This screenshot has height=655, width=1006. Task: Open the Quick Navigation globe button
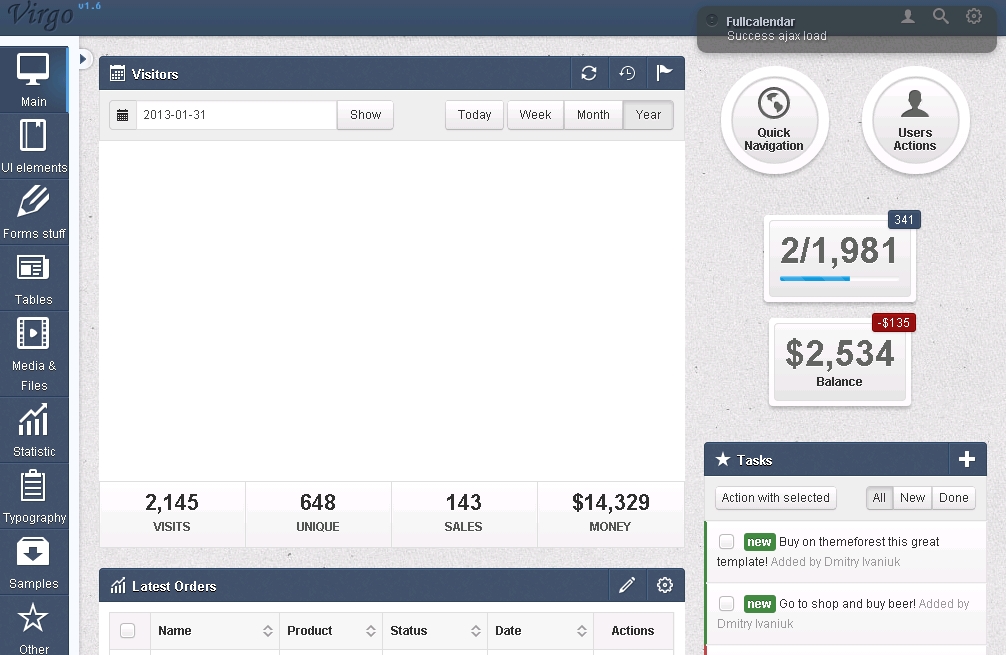[x=774, y=119]
